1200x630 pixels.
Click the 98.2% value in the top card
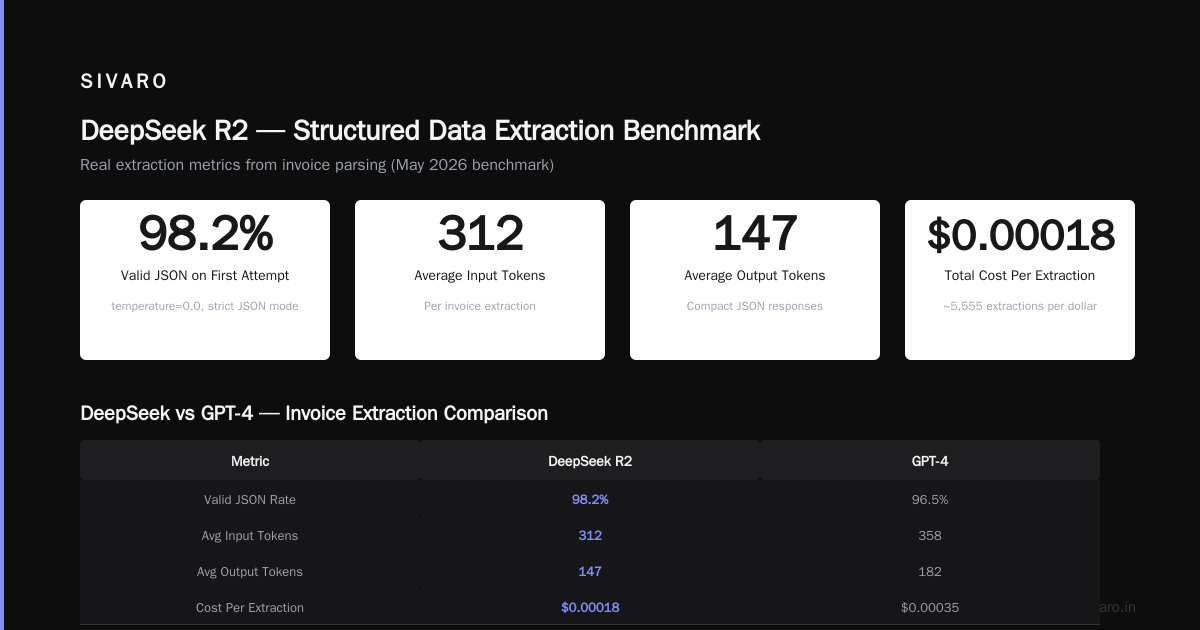[205, 234]
